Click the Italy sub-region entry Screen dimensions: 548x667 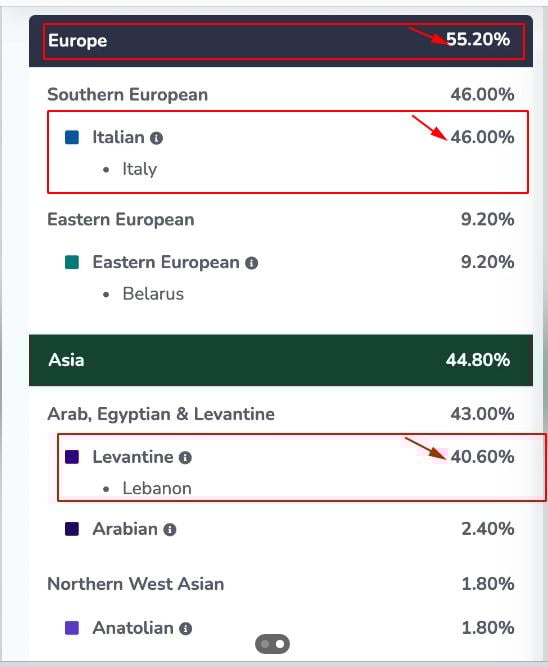140,169
